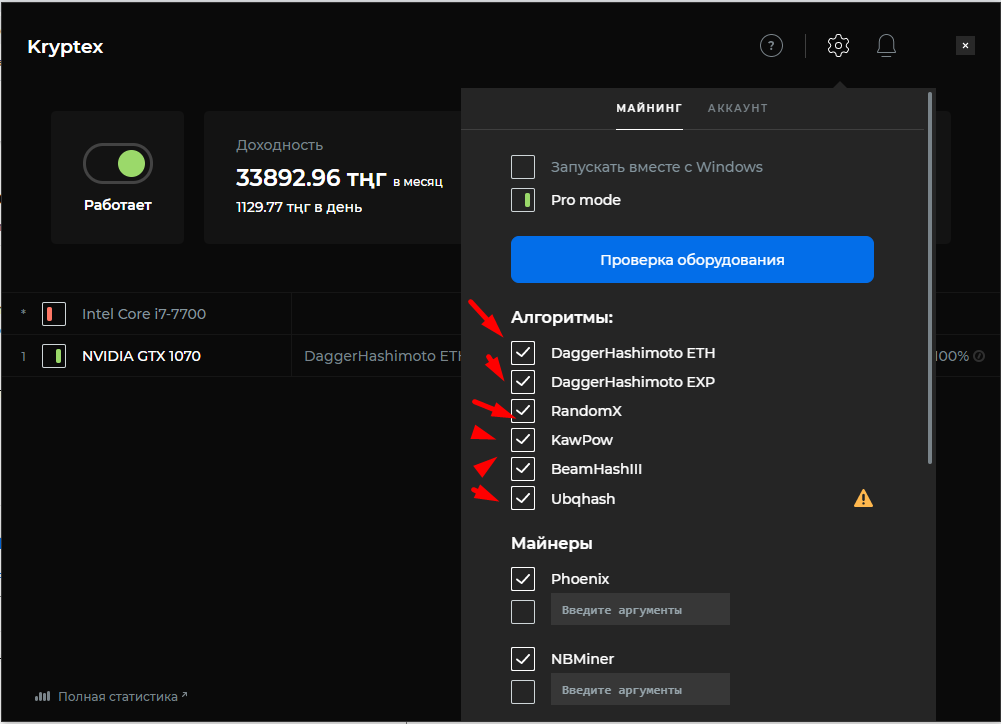Close the Kryptex window
Image resolution: width=1001 pixels, height=724 pixels.
point(965,45)
